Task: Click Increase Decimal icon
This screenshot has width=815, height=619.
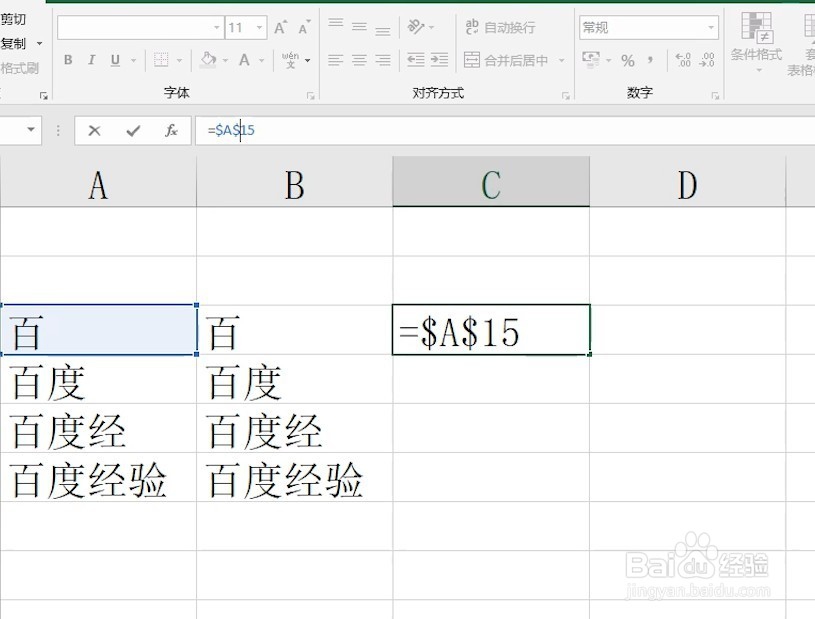Action: click(x=683, y=60)
